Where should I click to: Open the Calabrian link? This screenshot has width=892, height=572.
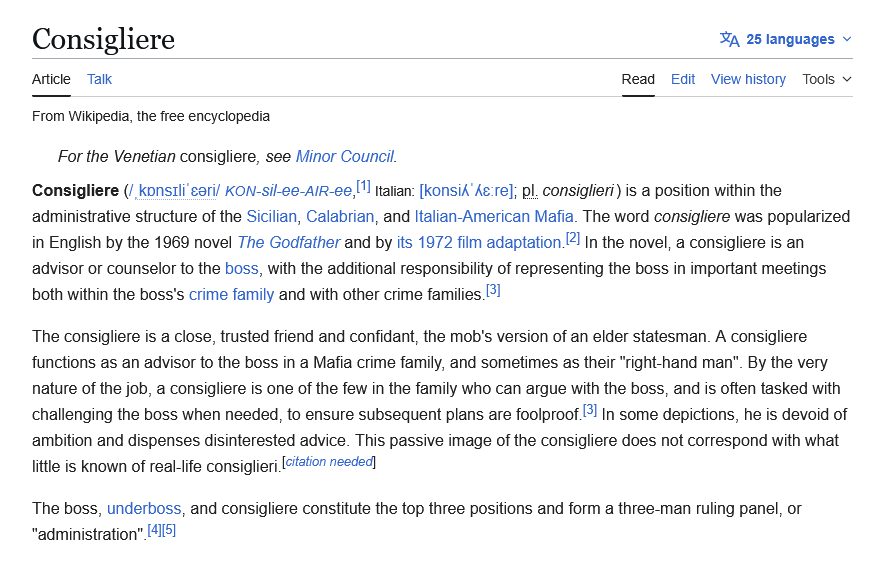coord(340,217)
